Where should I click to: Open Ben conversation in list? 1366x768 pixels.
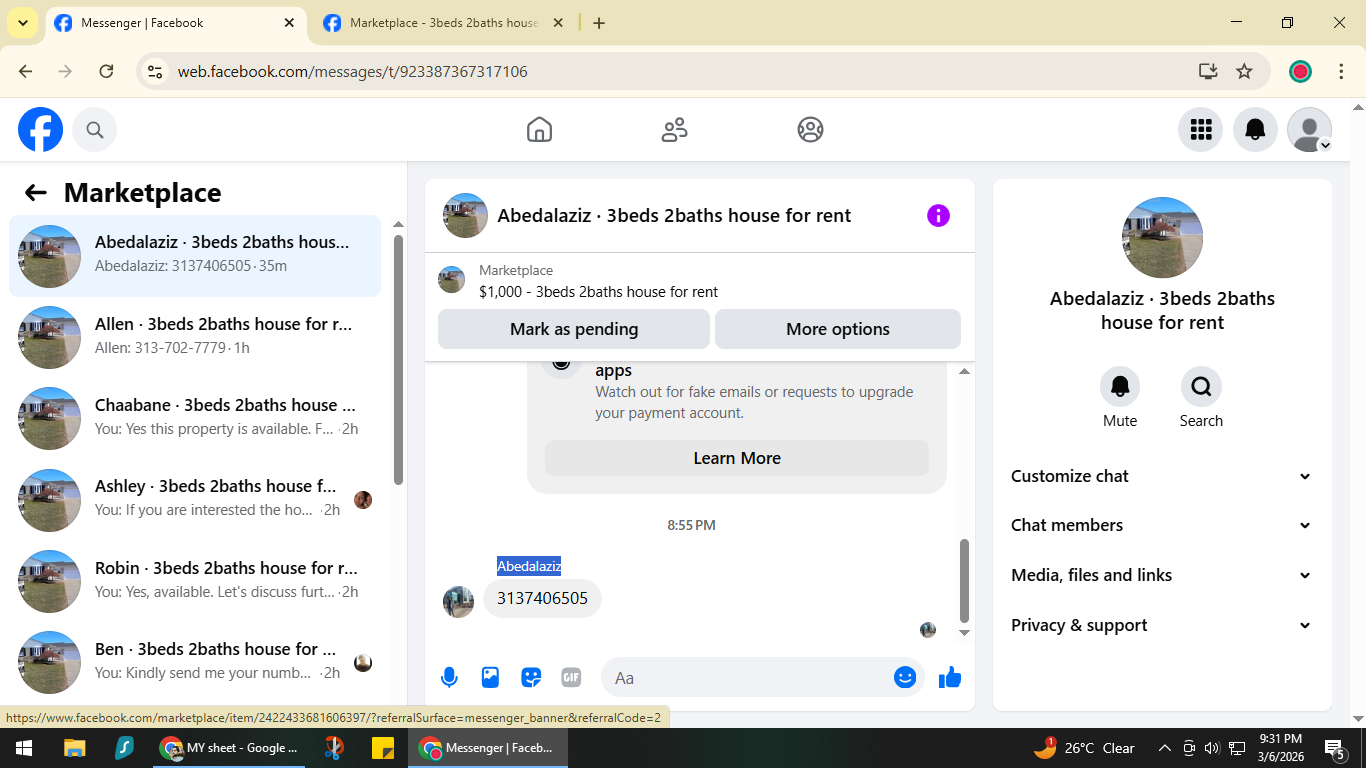195,662
